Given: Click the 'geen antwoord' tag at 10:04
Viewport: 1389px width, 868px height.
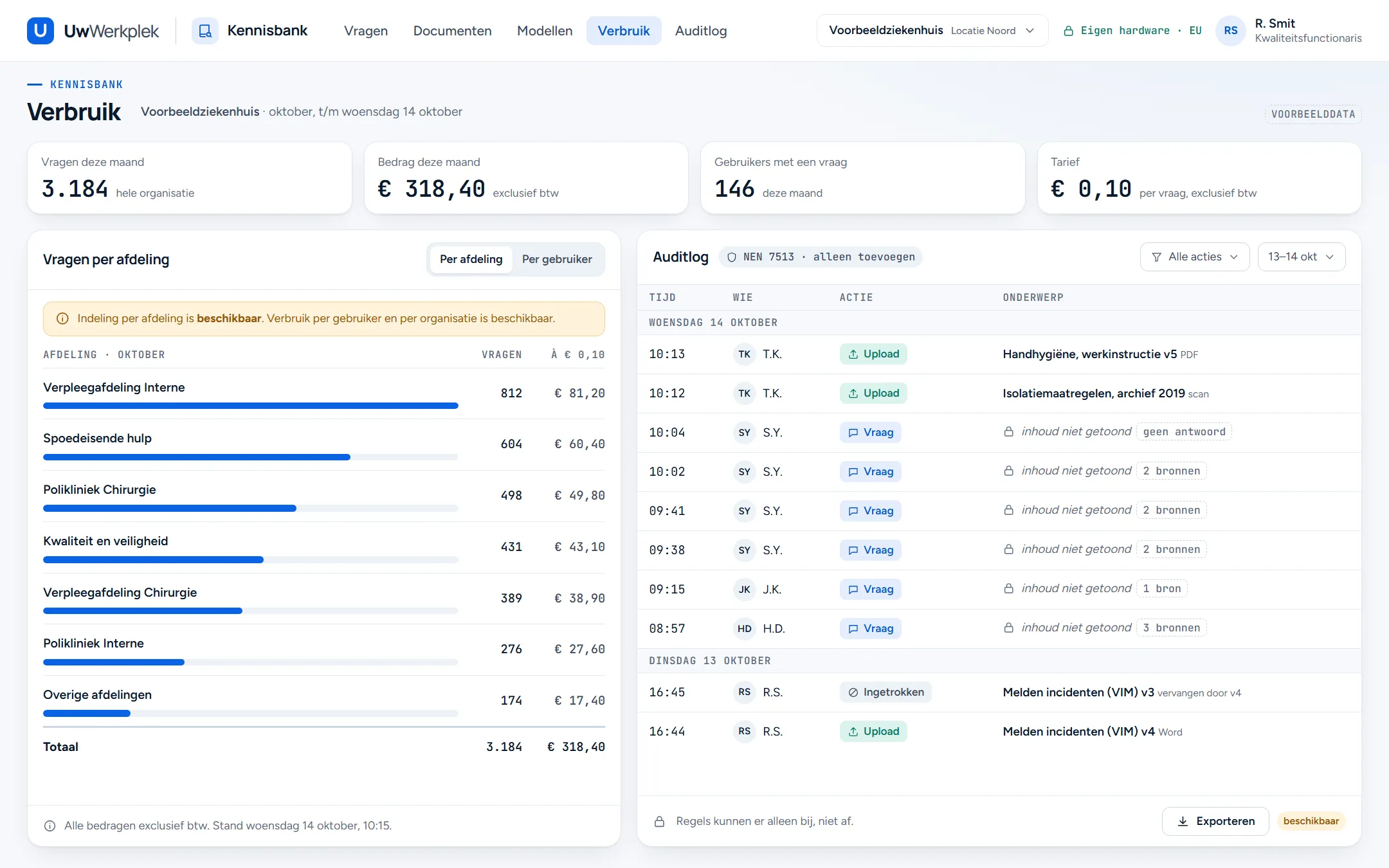Looking at the screenshot, I should (1184, 432).
